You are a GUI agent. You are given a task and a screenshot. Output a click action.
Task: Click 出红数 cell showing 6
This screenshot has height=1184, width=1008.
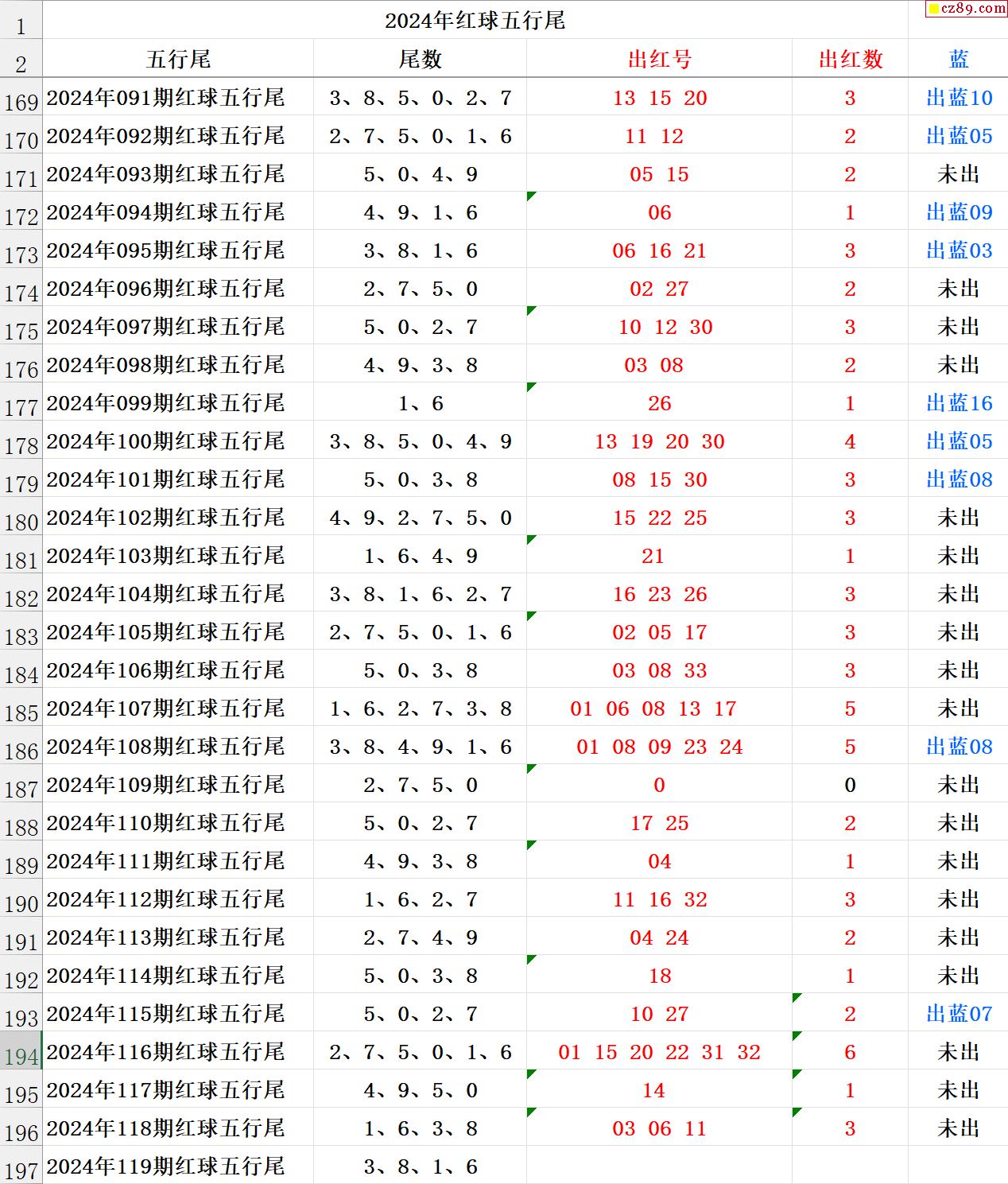[x=850, y=1052]
